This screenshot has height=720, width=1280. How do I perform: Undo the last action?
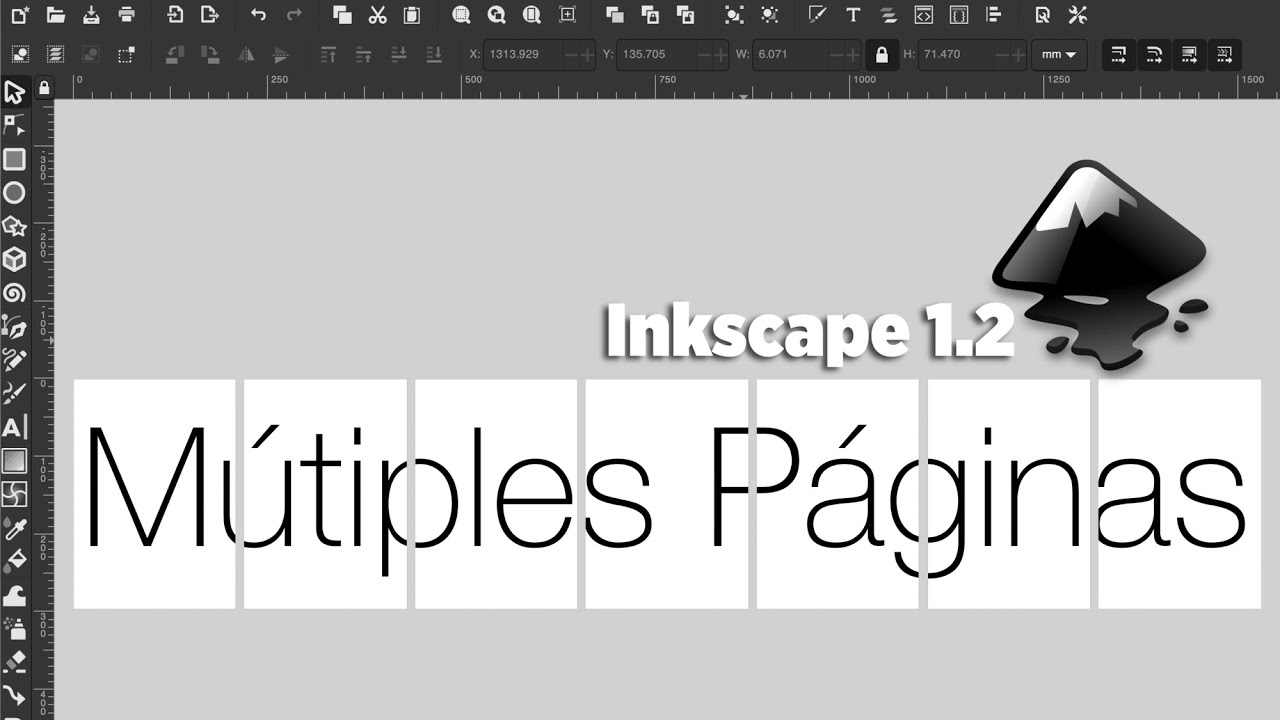point(258,15)
